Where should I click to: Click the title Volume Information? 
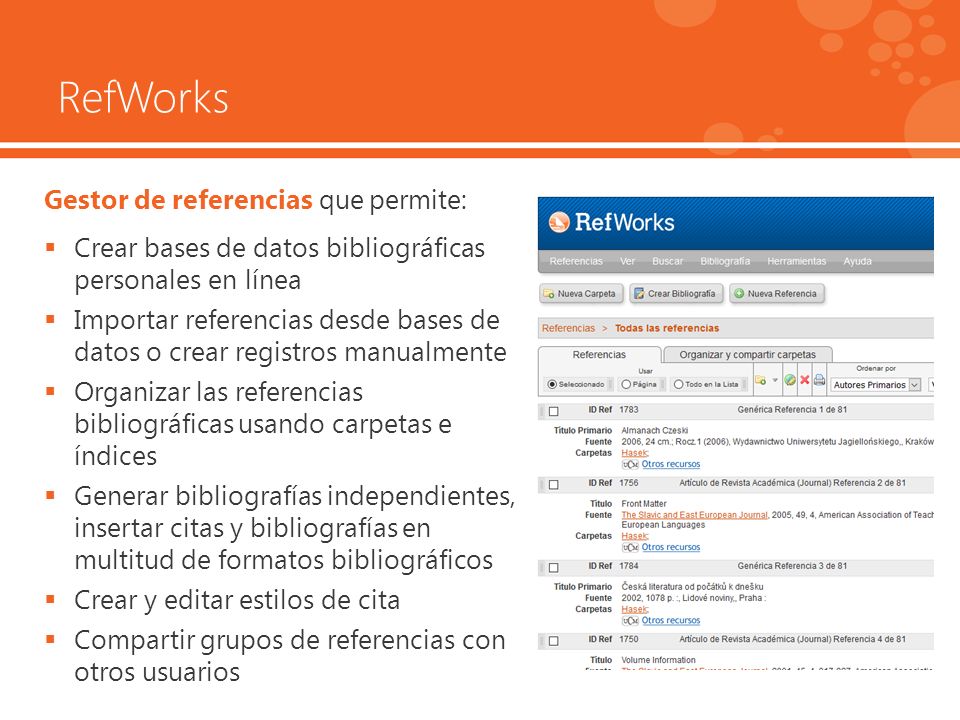pos(658,660)
